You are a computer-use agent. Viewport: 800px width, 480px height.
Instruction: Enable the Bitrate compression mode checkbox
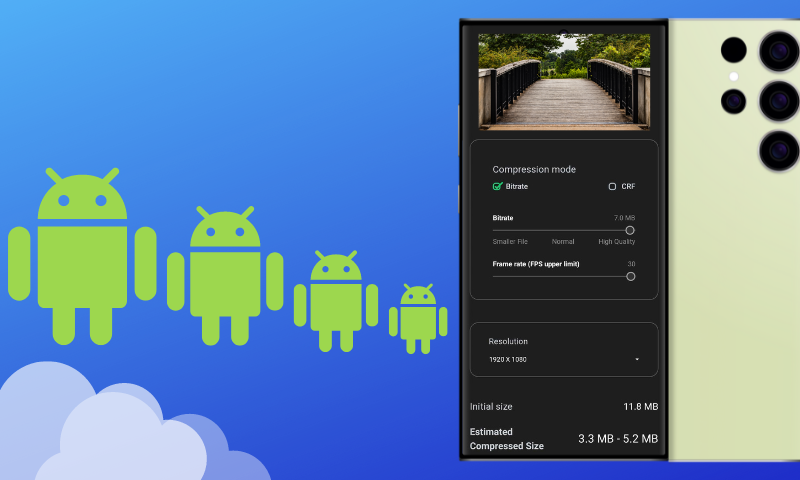497,186
